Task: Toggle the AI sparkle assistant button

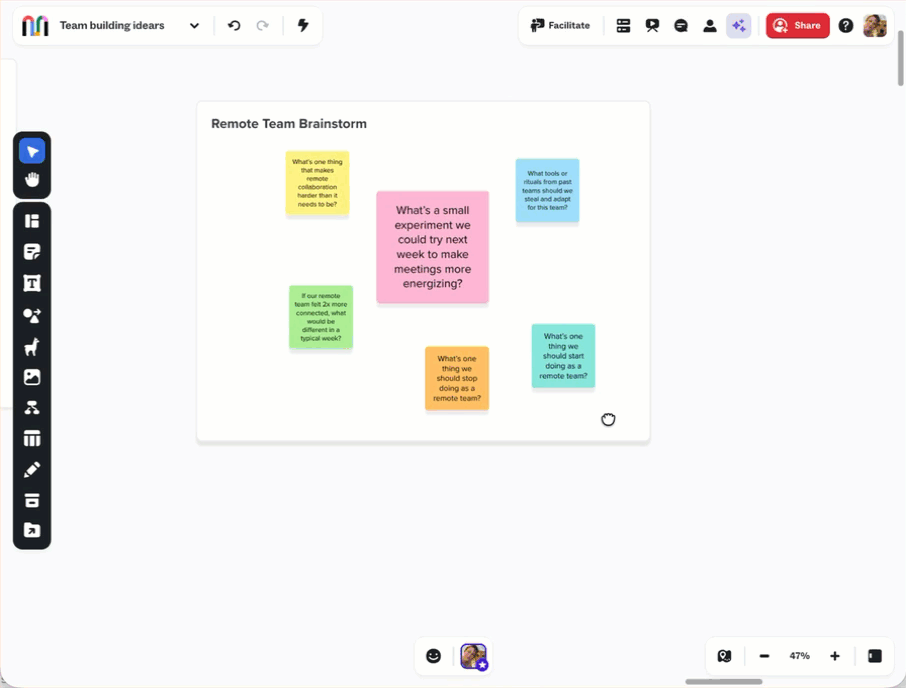Action: pos(738,25)
